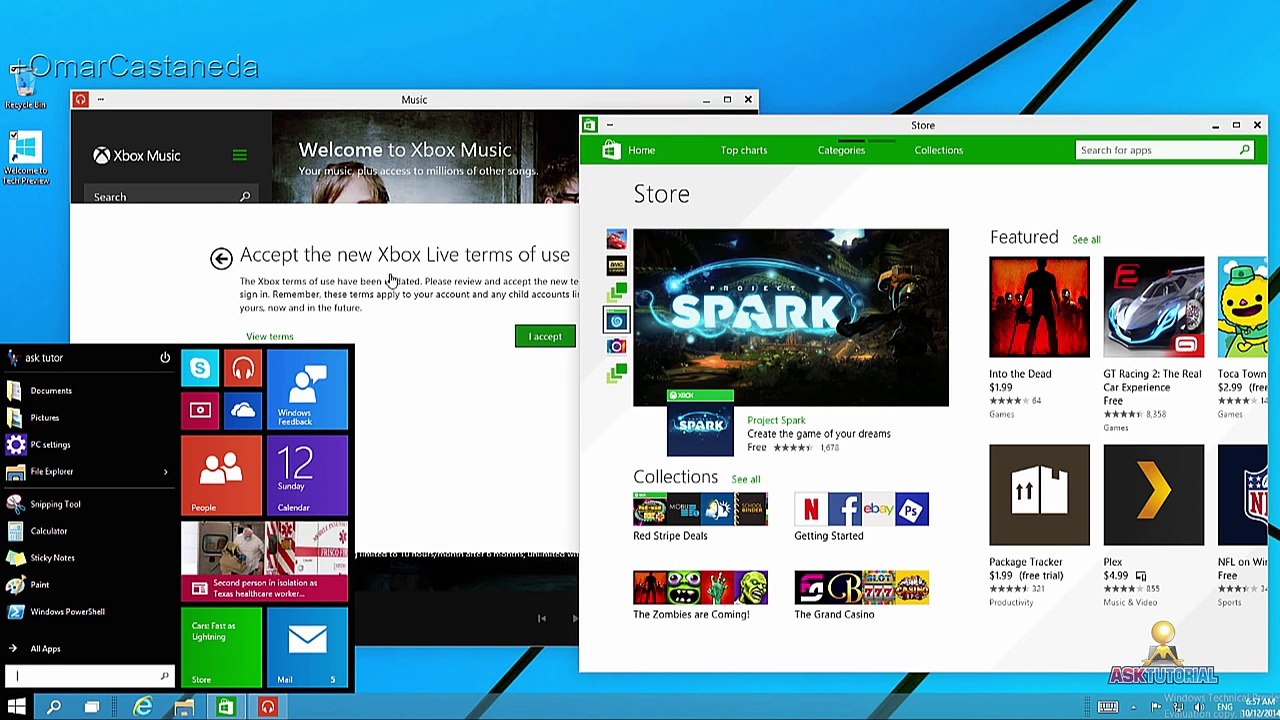This screenshot has height=720, width=1280.
Task: Expand the File Explorer jump list arrow
Action: point(165,472)
